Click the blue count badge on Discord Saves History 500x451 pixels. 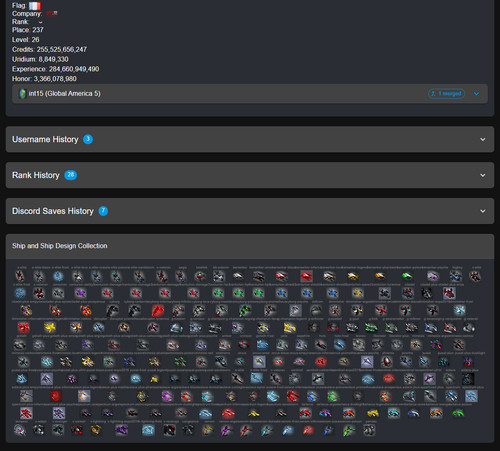(103, 211)
